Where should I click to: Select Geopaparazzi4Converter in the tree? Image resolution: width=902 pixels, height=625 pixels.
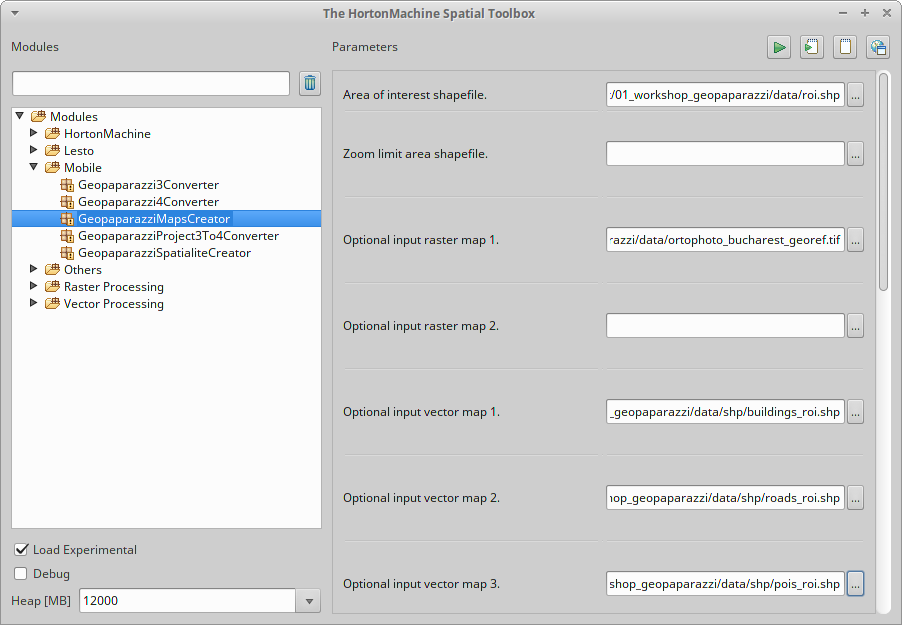(148, 202)
